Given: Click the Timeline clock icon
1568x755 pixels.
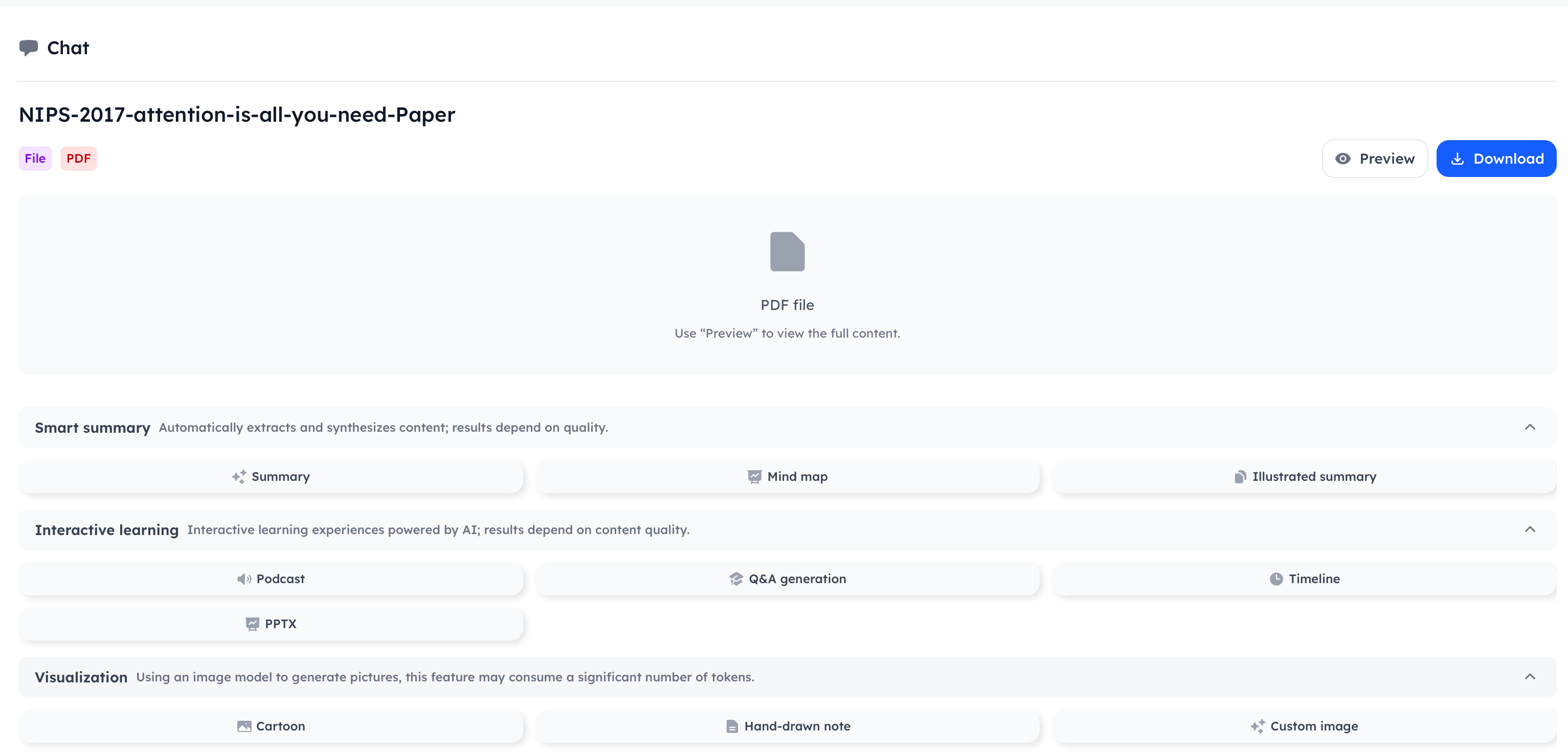Looking at the screenshot, I should (x=1276, y=579).
